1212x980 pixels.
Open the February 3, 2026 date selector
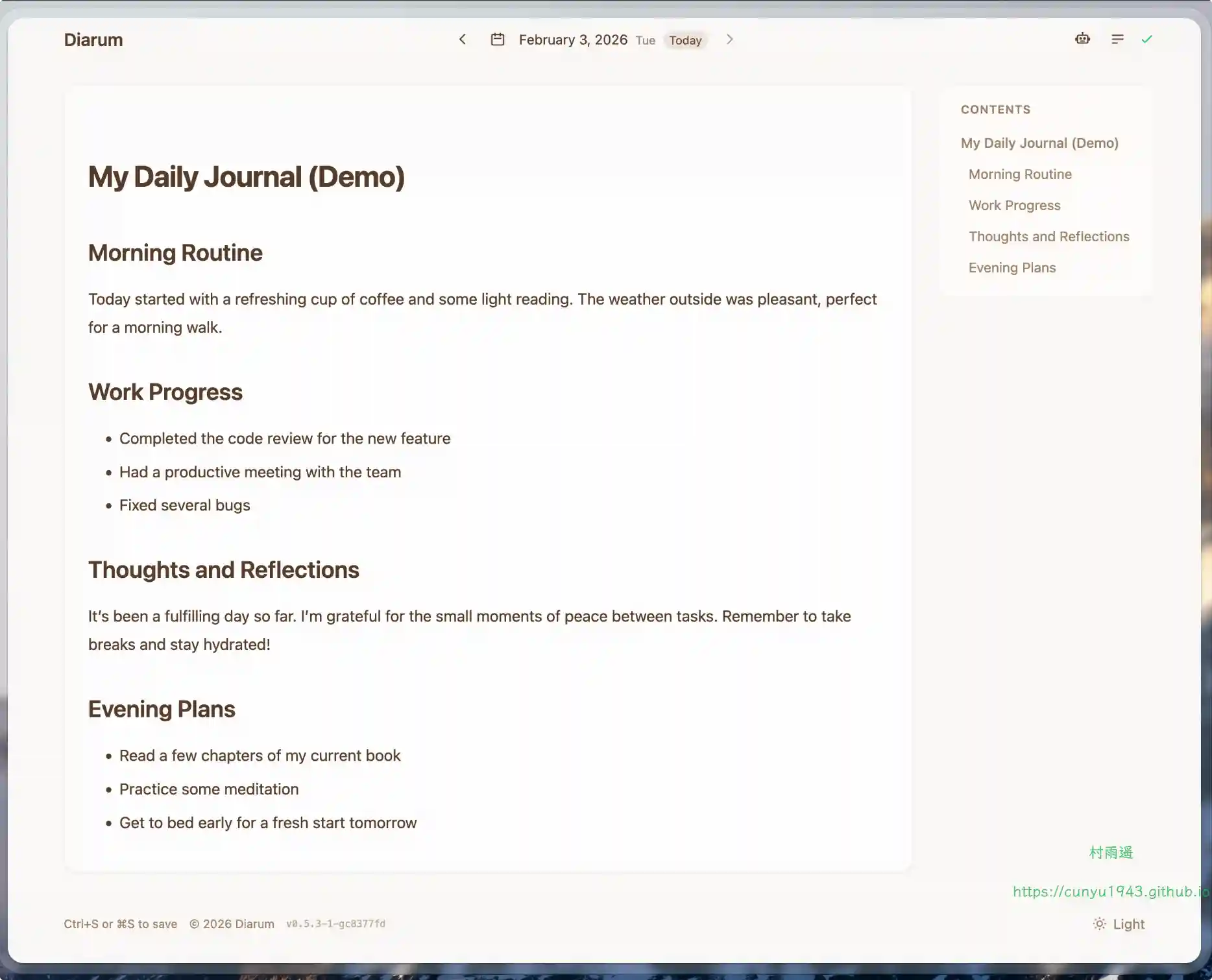coord(573,40)
